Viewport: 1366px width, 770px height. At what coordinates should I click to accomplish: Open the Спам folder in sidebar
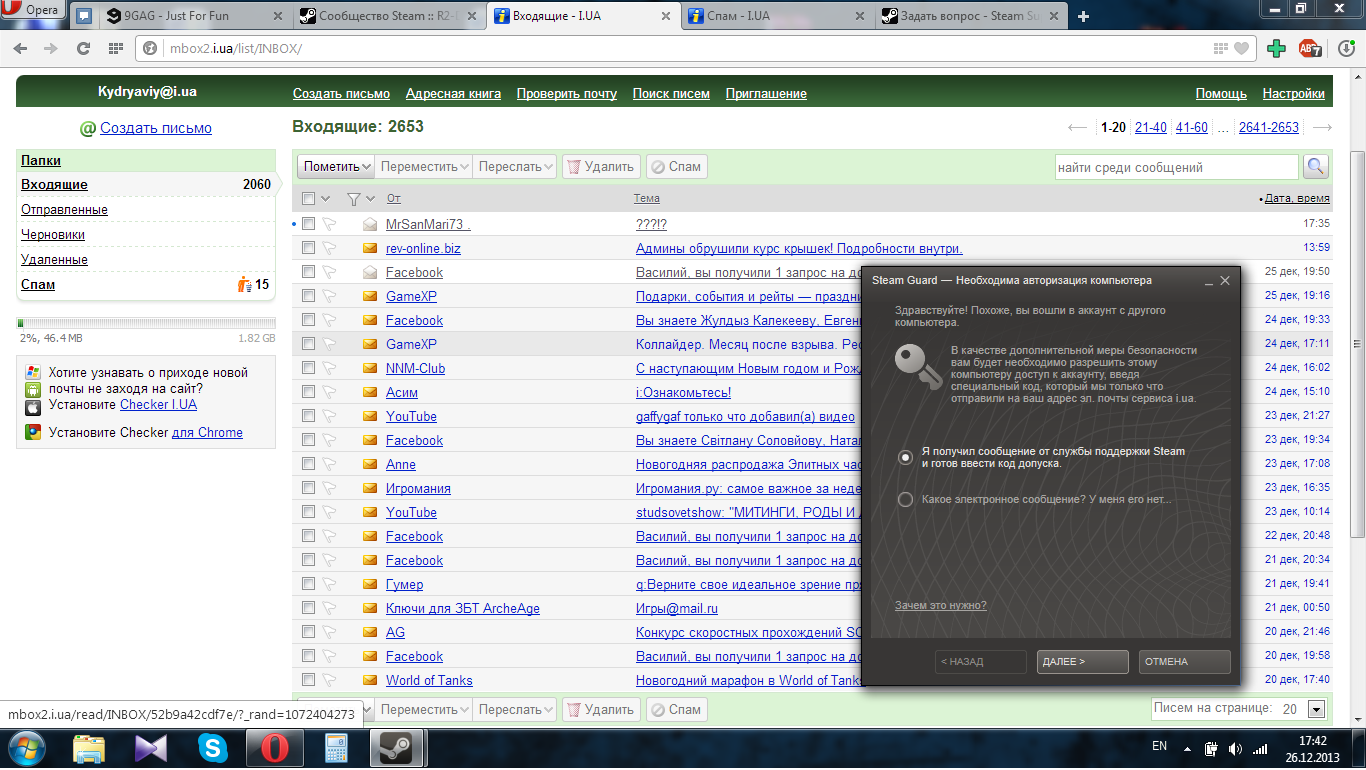coord(38,284)
